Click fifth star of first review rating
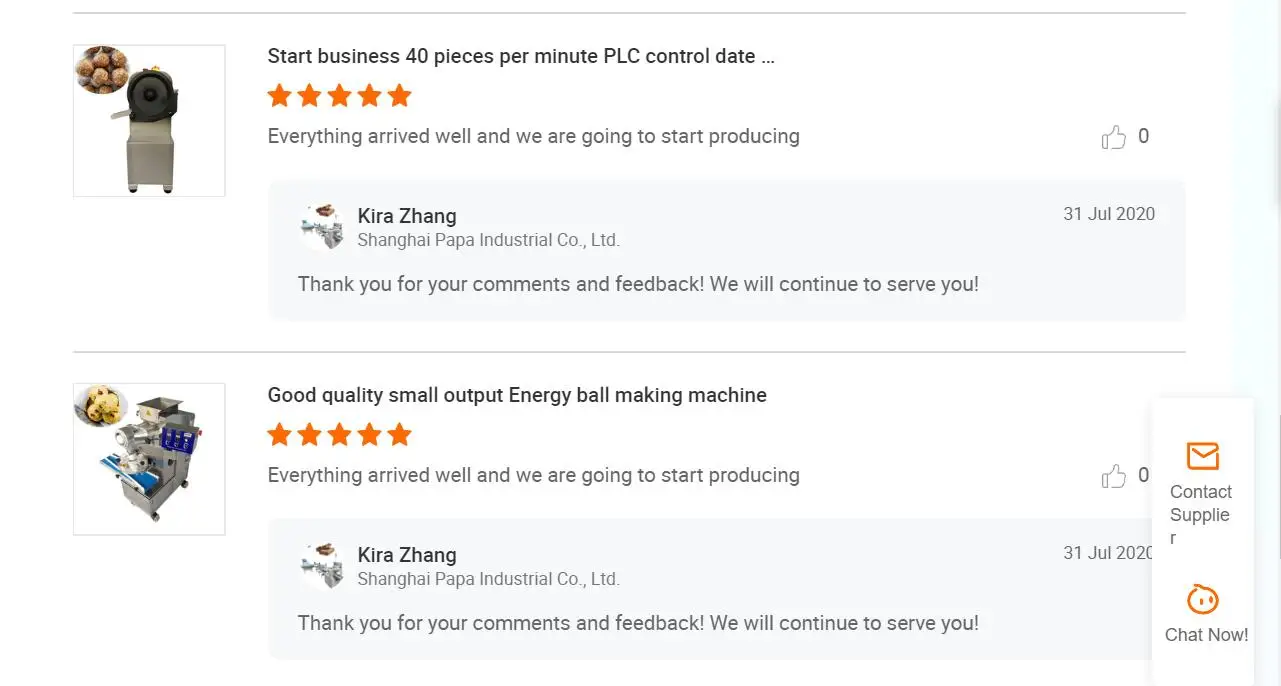The width and height of the screenshot is (1281, 686). click(399, 96)
